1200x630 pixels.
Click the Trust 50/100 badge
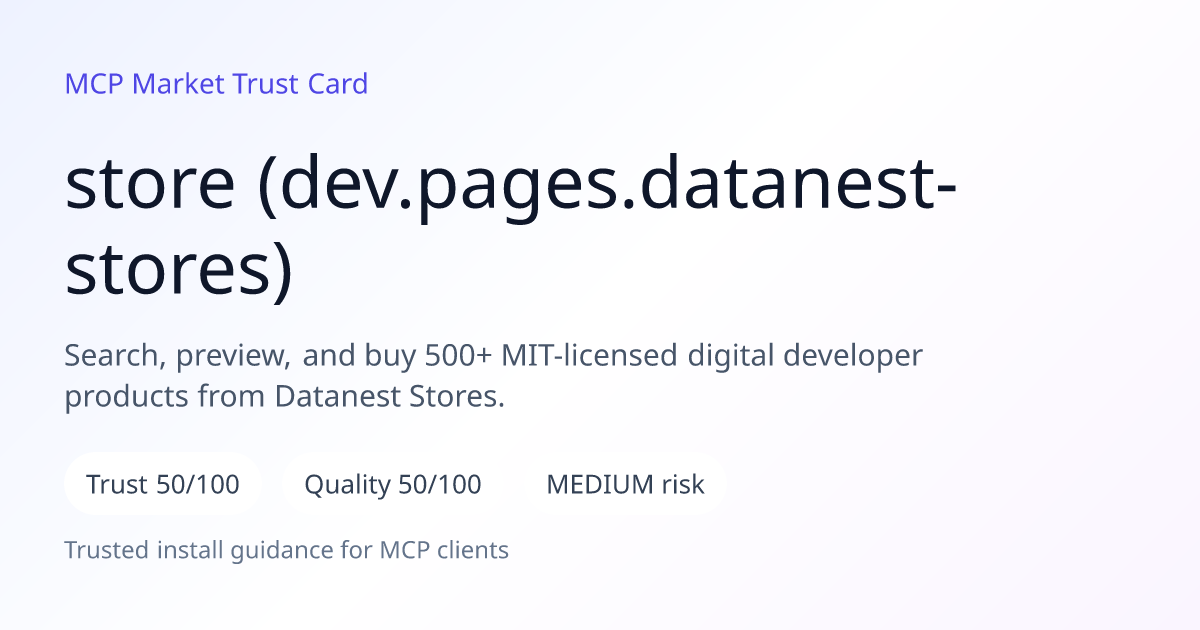(163, 485)
